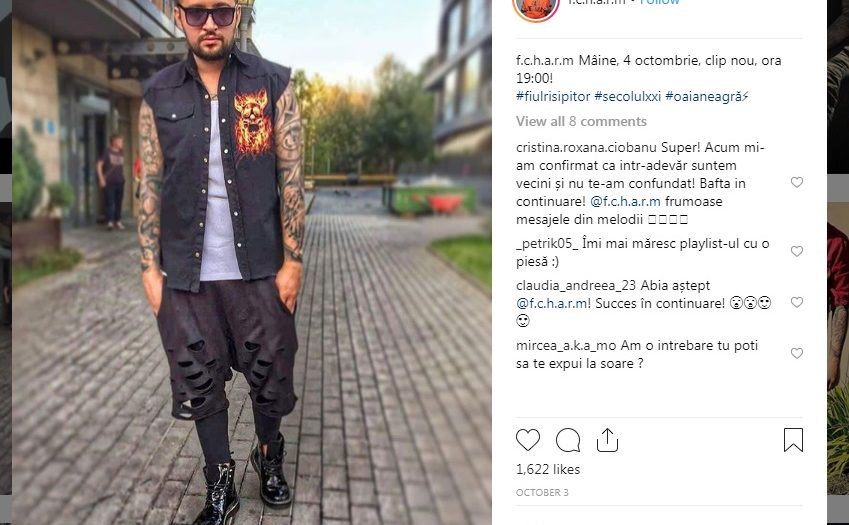Like the post with the heart icon
This screenshot has width=849, height=525.
[528, 440]
